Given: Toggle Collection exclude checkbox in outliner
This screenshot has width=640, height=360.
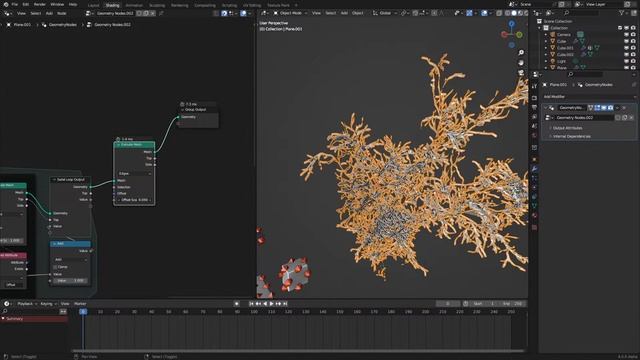Looking at the screenshot, I should tap(620, 28).
